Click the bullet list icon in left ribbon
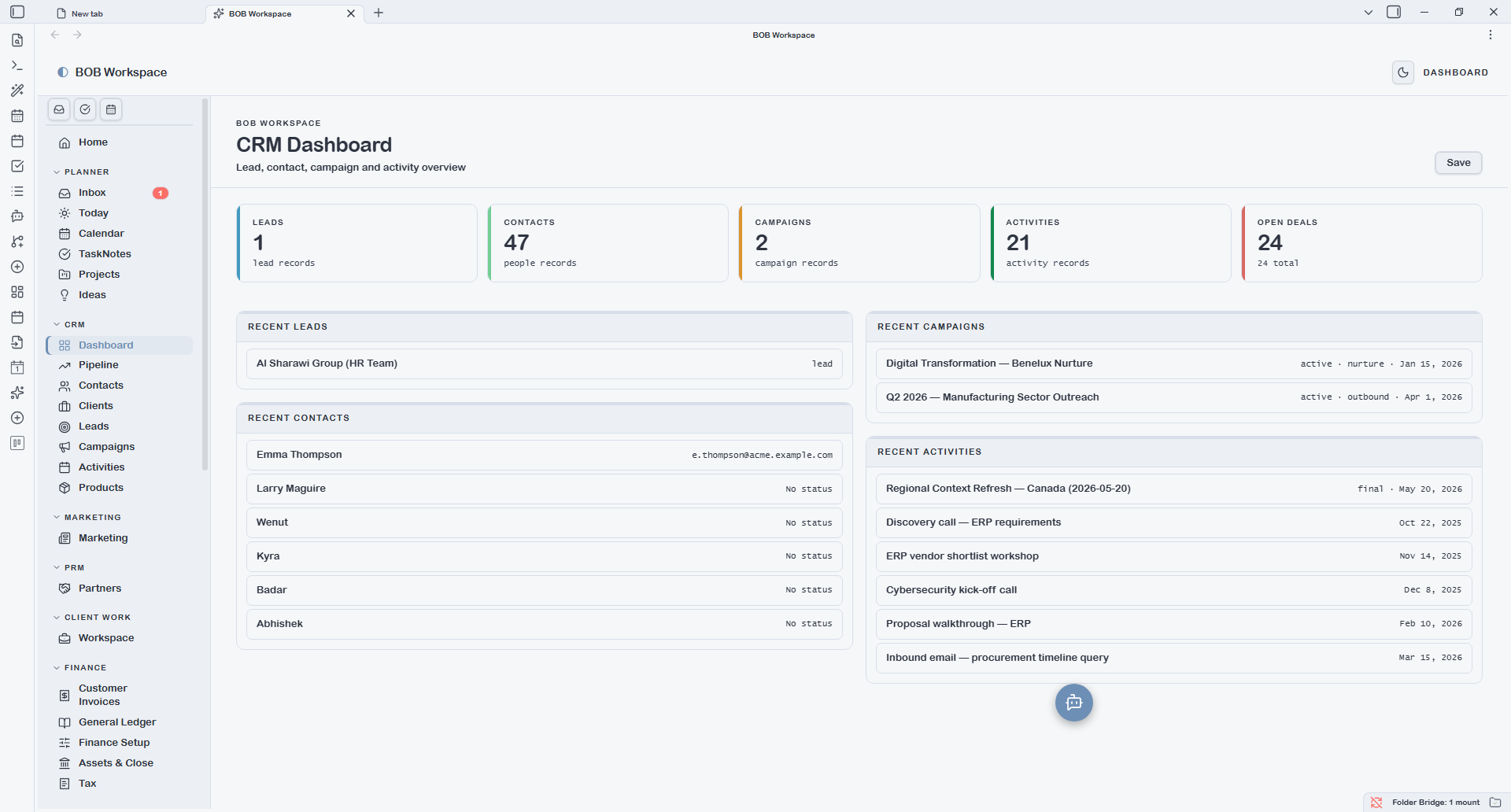Image resolution: width=1511 pixels, height=812 pixels. pyautogui.click(x=17, y=191)
